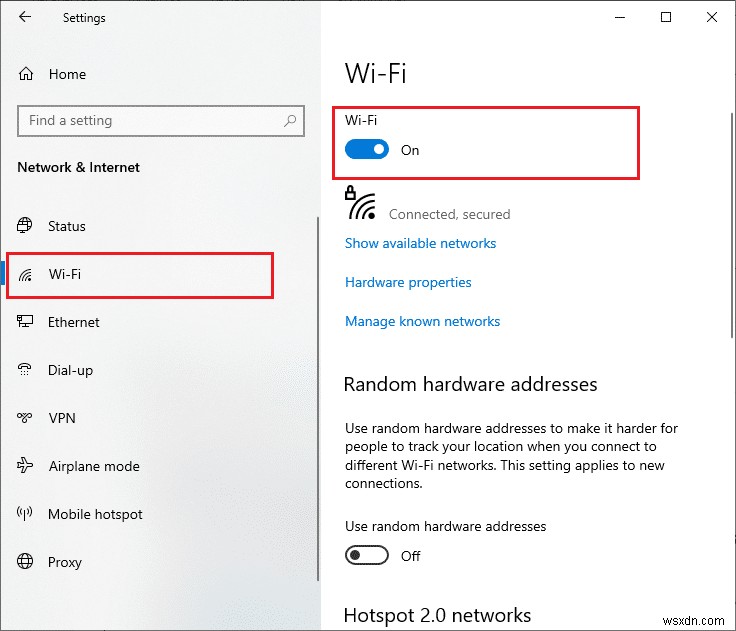Open the Wi-Fi settings tab
736x631 pixels.
[x=65, y=274]
